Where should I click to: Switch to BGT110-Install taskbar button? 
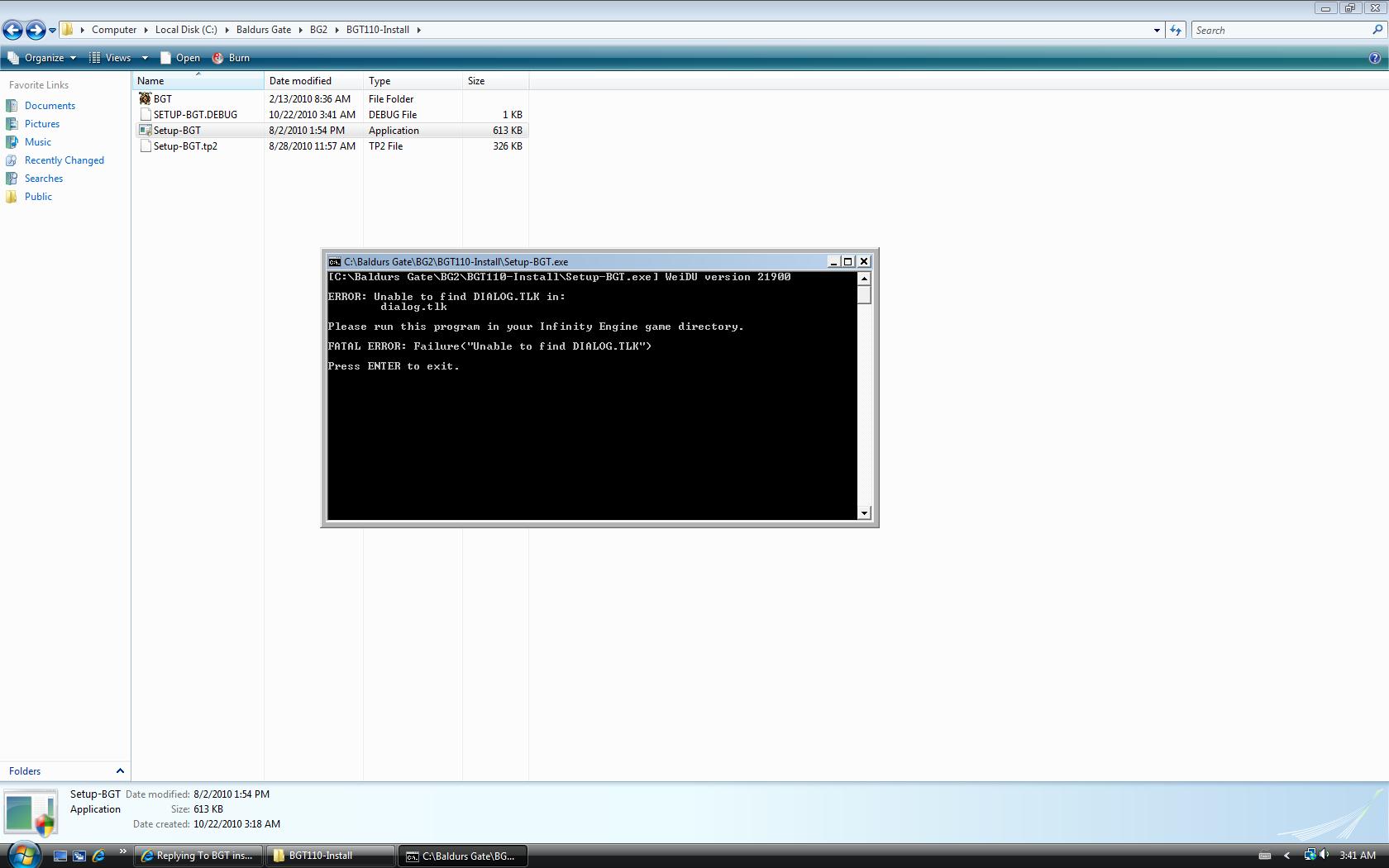coord(332,856)
